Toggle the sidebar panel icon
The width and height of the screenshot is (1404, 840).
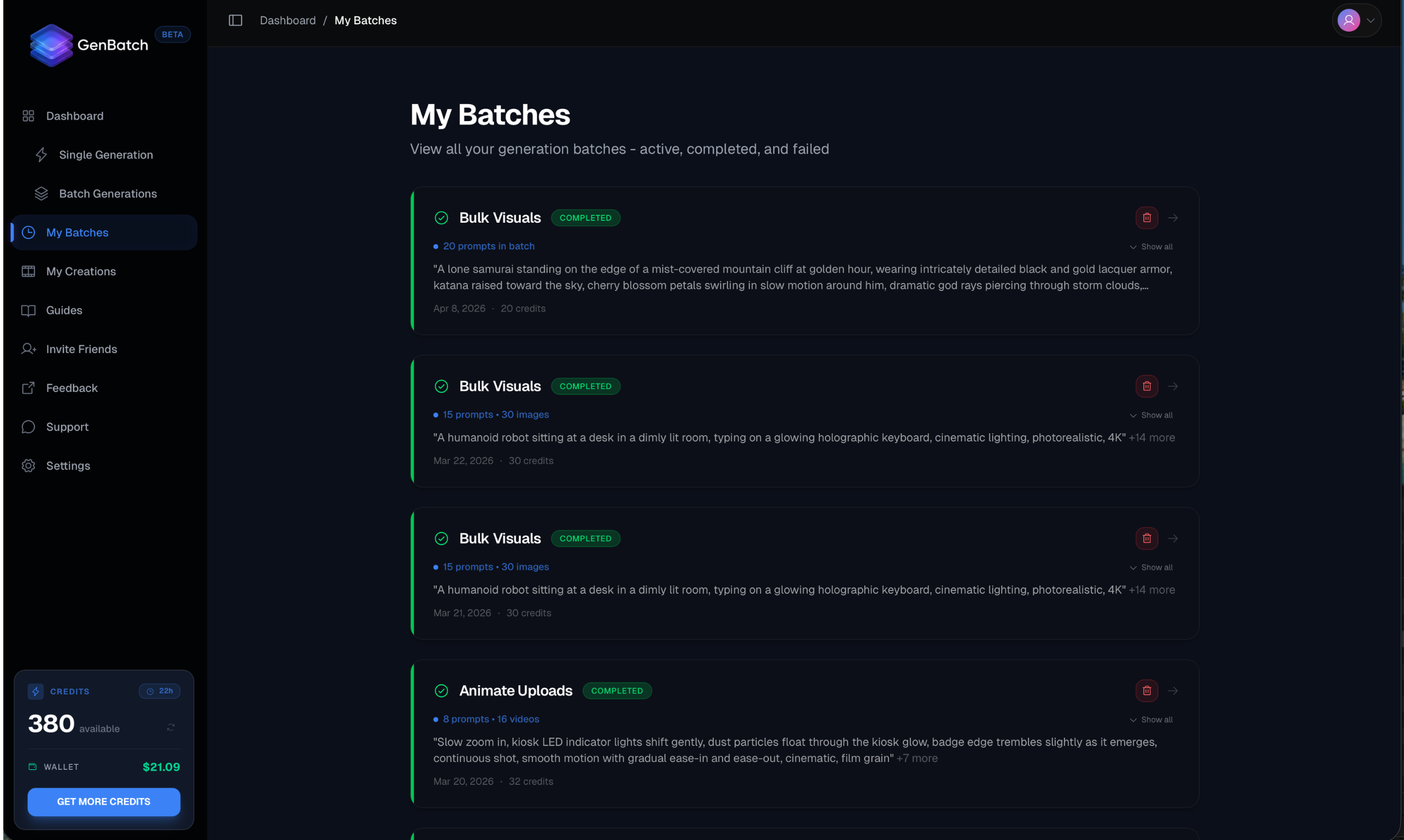(x=235, y=20)
